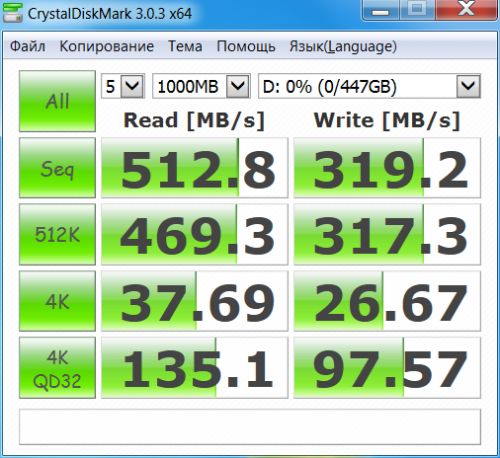Open the Тема menu
The height and width of the screenshot is (458, 500).
coord(185,46)
